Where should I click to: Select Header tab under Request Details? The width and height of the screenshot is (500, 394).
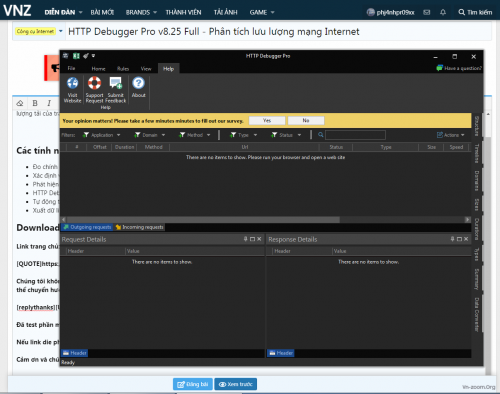(75, 353)
